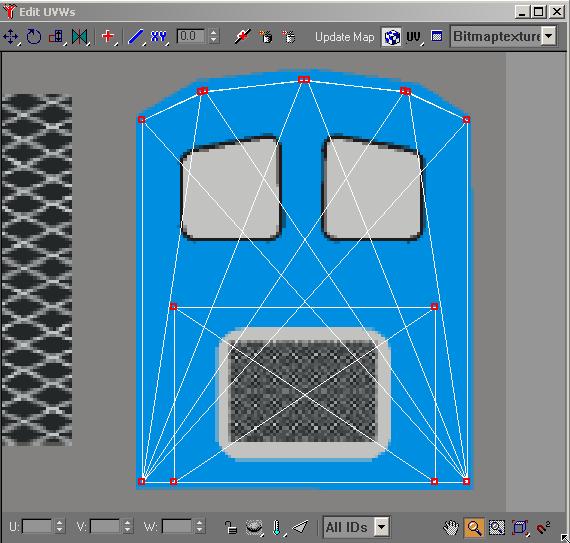Viewport: 570px width, 543px height.
Task: Click the XY falloff space button
Action: click(158, 37)
